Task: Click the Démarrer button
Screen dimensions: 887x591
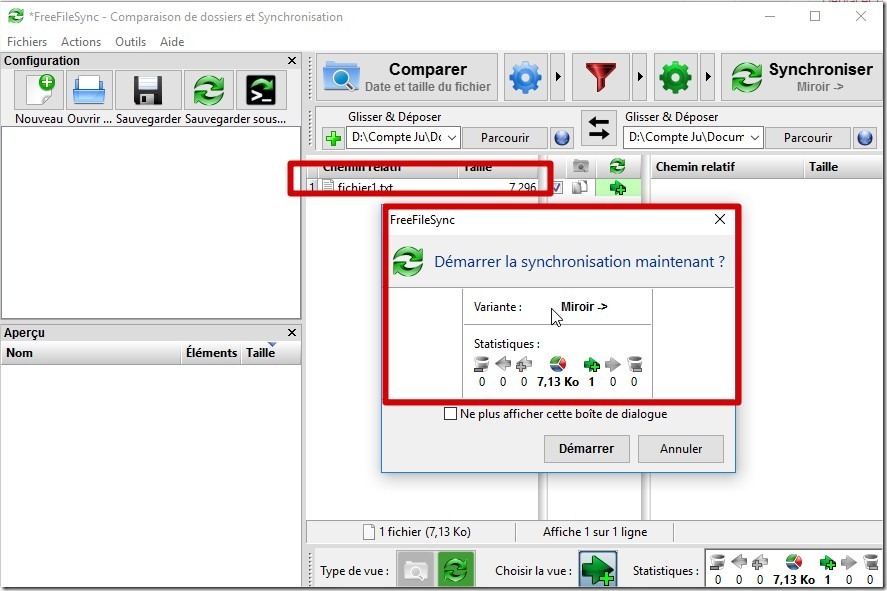Action: click(x=587, y=448)
